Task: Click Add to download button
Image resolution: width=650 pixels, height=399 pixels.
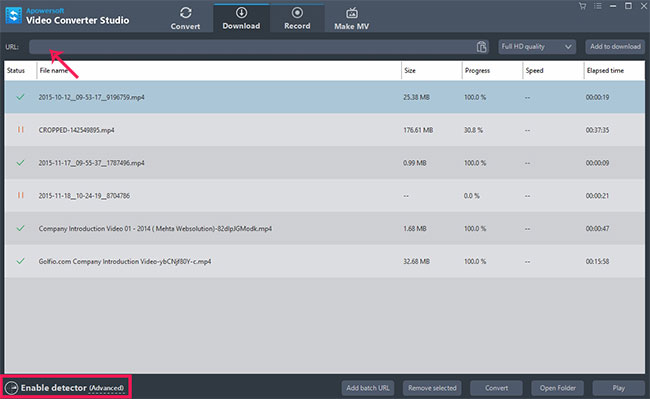Action: (x=615, y=47)
